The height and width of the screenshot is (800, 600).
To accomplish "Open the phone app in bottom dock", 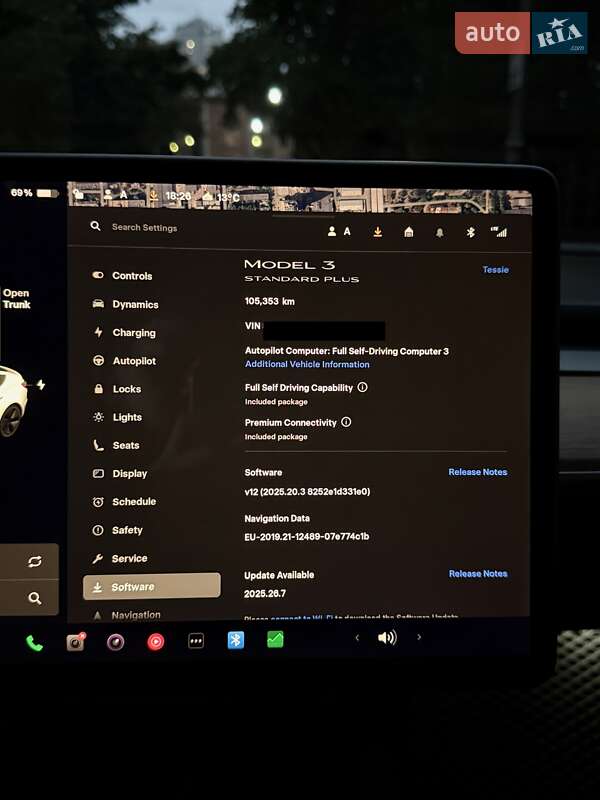I will click(x=34, y=643).
